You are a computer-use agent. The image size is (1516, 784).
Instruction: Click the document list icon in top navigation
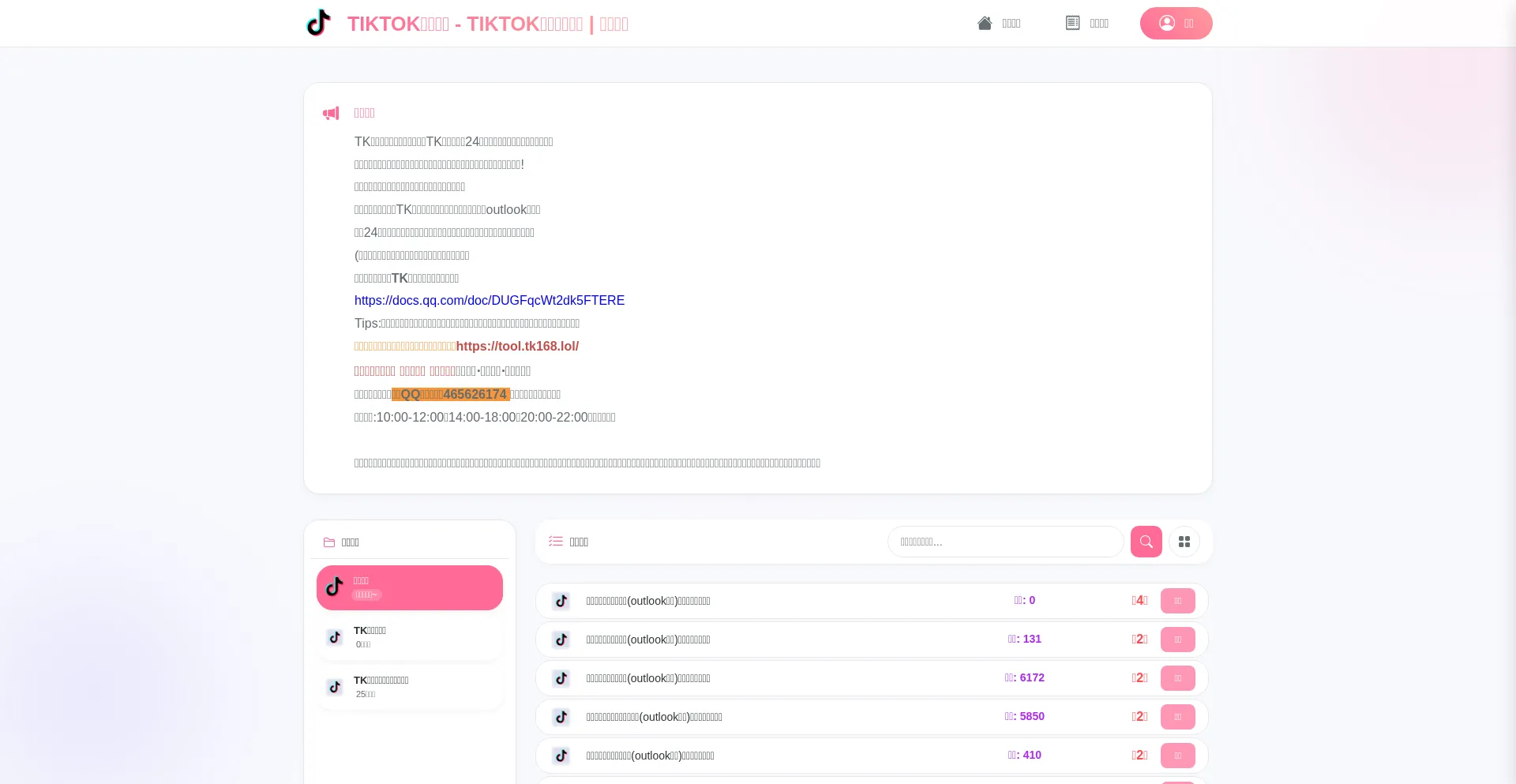tap(1072, 23)
